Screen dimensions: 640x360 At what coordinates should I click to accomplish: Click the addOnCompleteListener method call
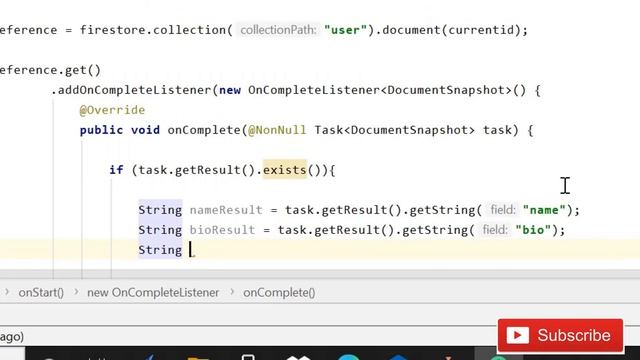[134, 90]
